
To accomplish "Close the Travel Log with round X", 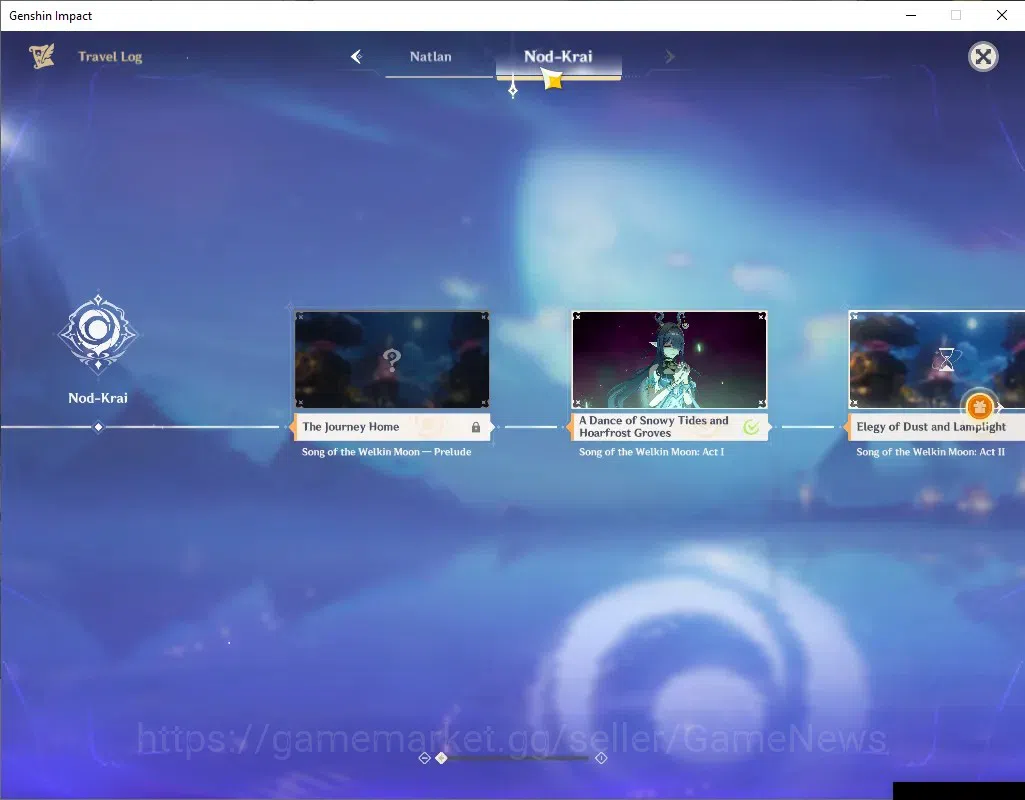I will pyautogui.click(x=983, y=57).
